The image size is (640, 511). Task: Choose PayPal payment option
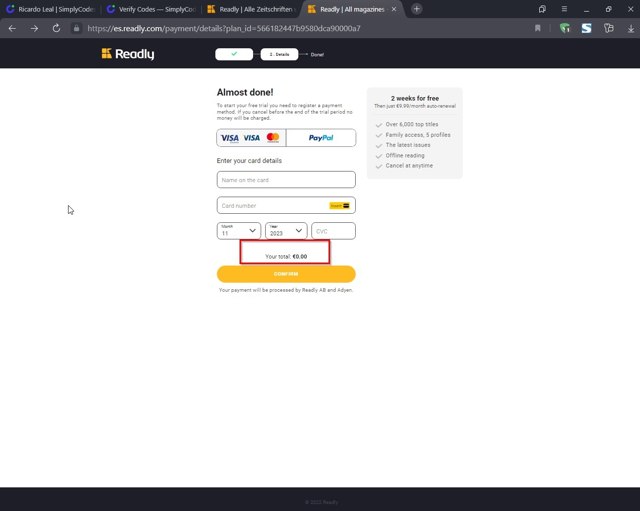321,138
